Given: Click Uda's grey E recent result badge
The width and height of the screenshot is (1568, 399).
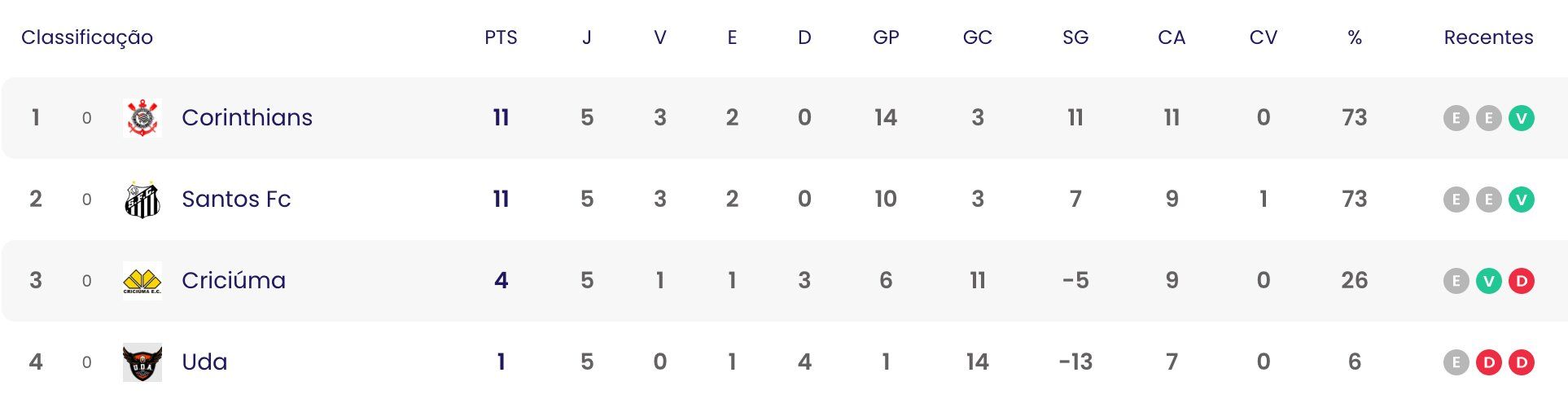Looking at the screenshot, I should pyautogui.click(x=1456, y=362).
